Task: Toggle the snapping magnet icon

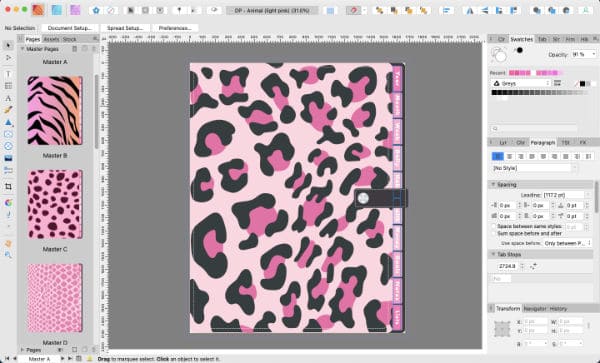Action: tap(354, 10)
